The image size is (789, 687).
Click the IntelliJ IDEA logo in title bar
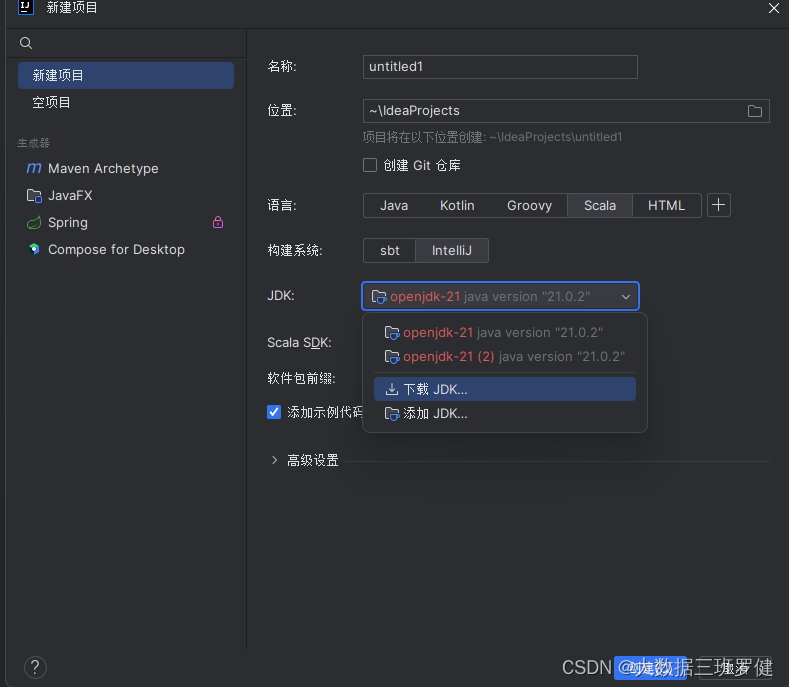click(26, 8)
